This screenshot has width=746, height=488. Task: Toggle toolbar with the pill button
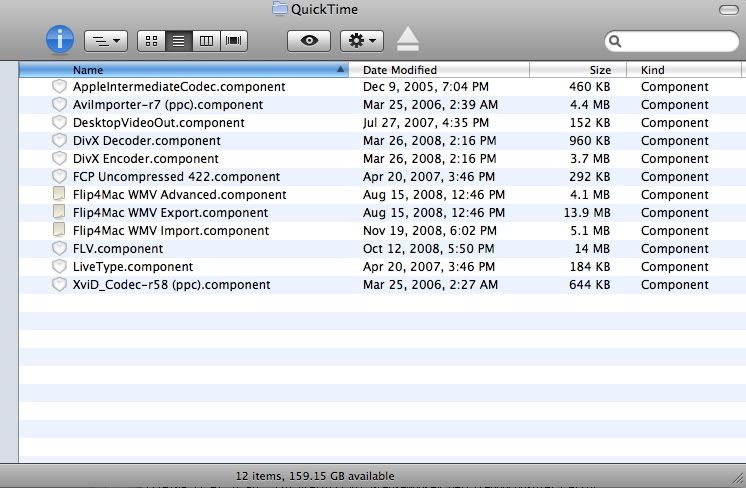pos(728,10)
